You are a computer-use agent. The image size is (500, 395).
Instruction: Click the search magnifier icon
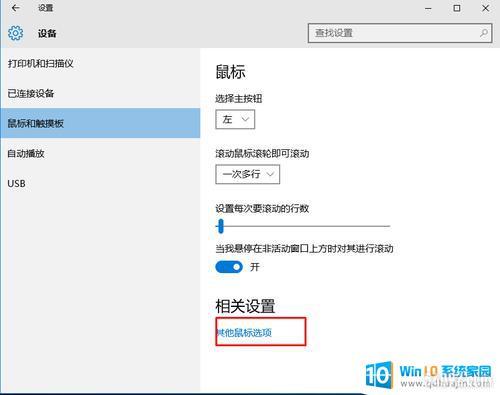click(484, 33)
